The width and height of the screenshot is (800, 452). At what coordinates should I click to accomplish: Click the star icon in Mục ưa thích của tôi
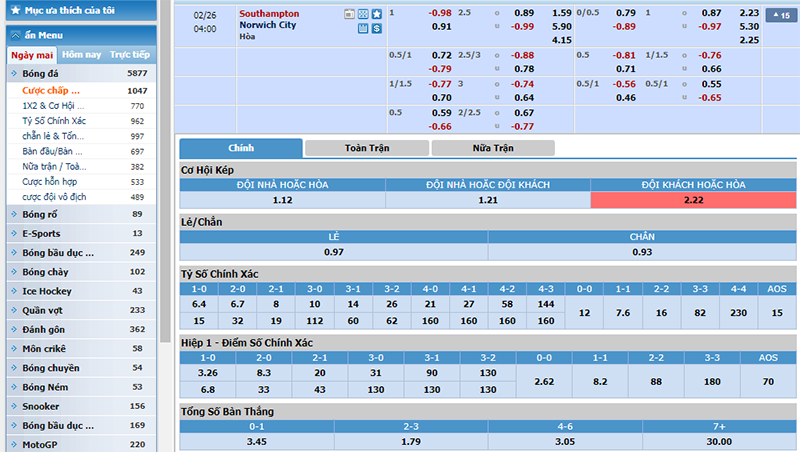pyautogui.click(x=15, y=10)
